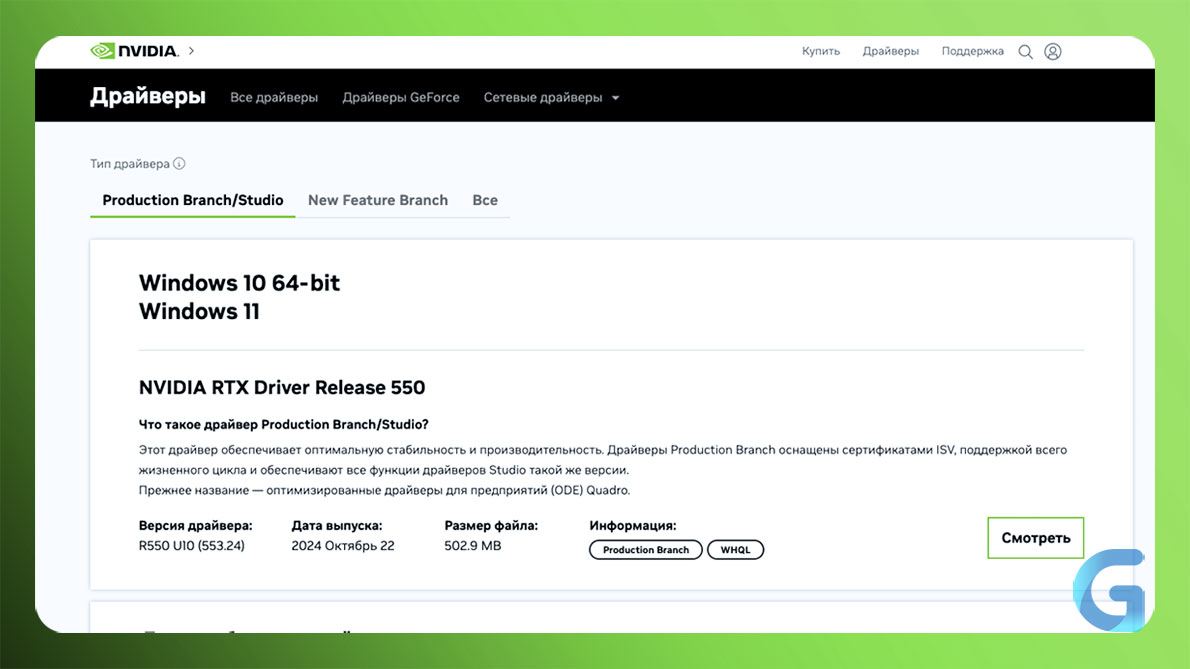The width and height of the screenshot is (1190, 669).
Task: Click the NVIDIA logo
Action: [x=134, y=51]
